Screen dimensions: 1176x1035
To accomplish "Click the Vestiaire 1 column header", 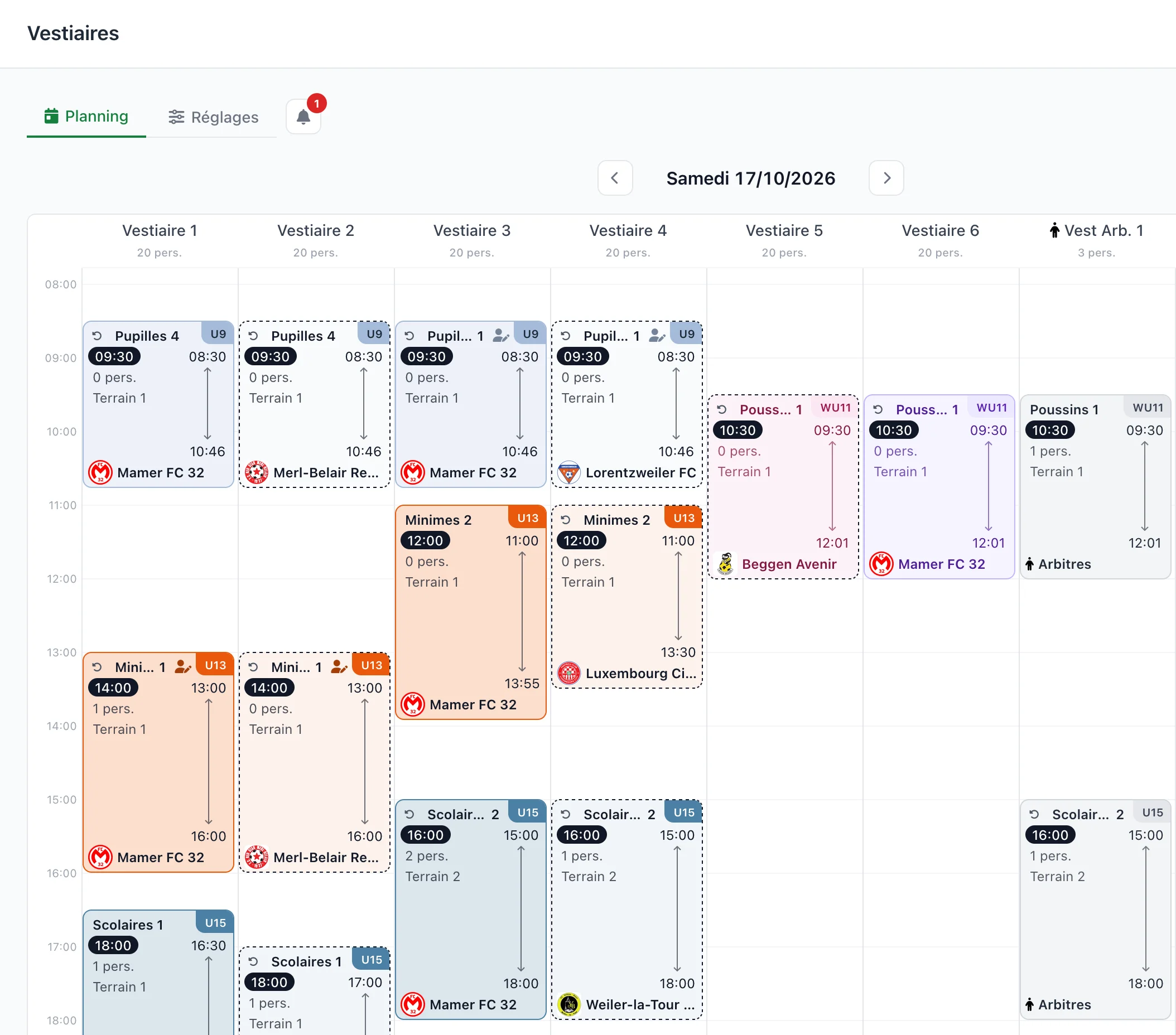I will [x=160, y=240].
